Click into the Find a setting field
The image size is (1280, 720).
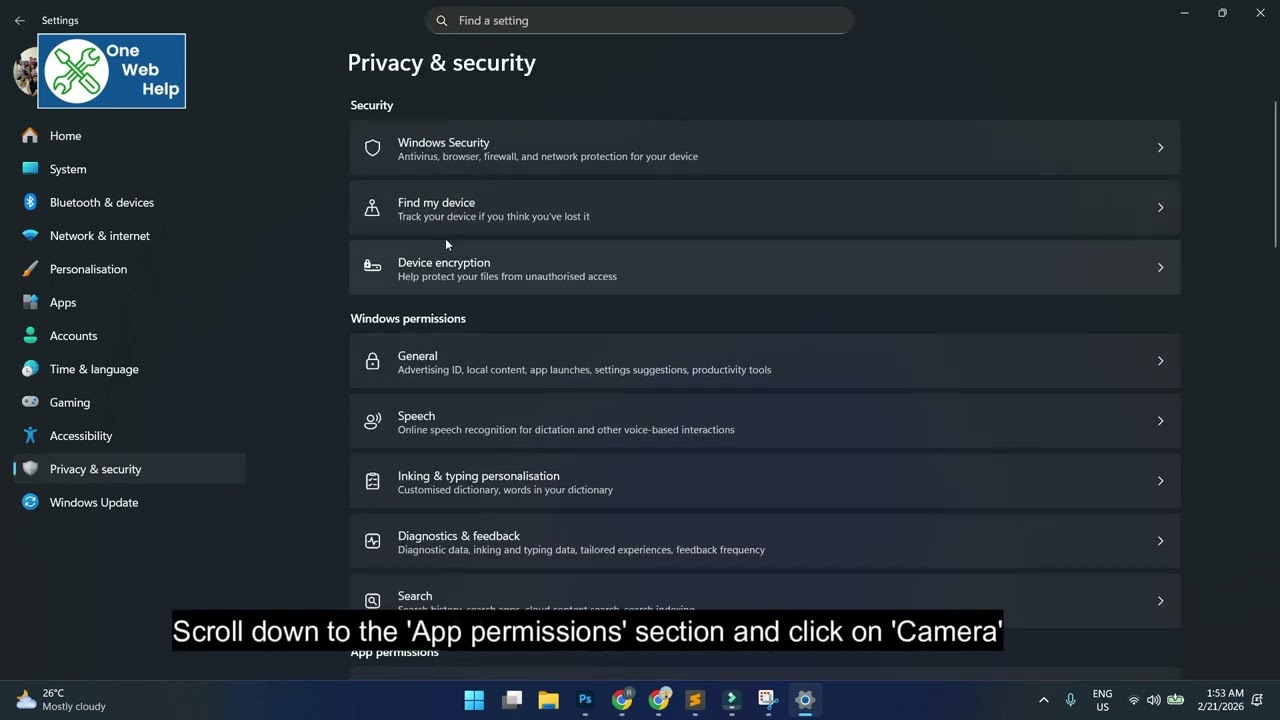640,21
